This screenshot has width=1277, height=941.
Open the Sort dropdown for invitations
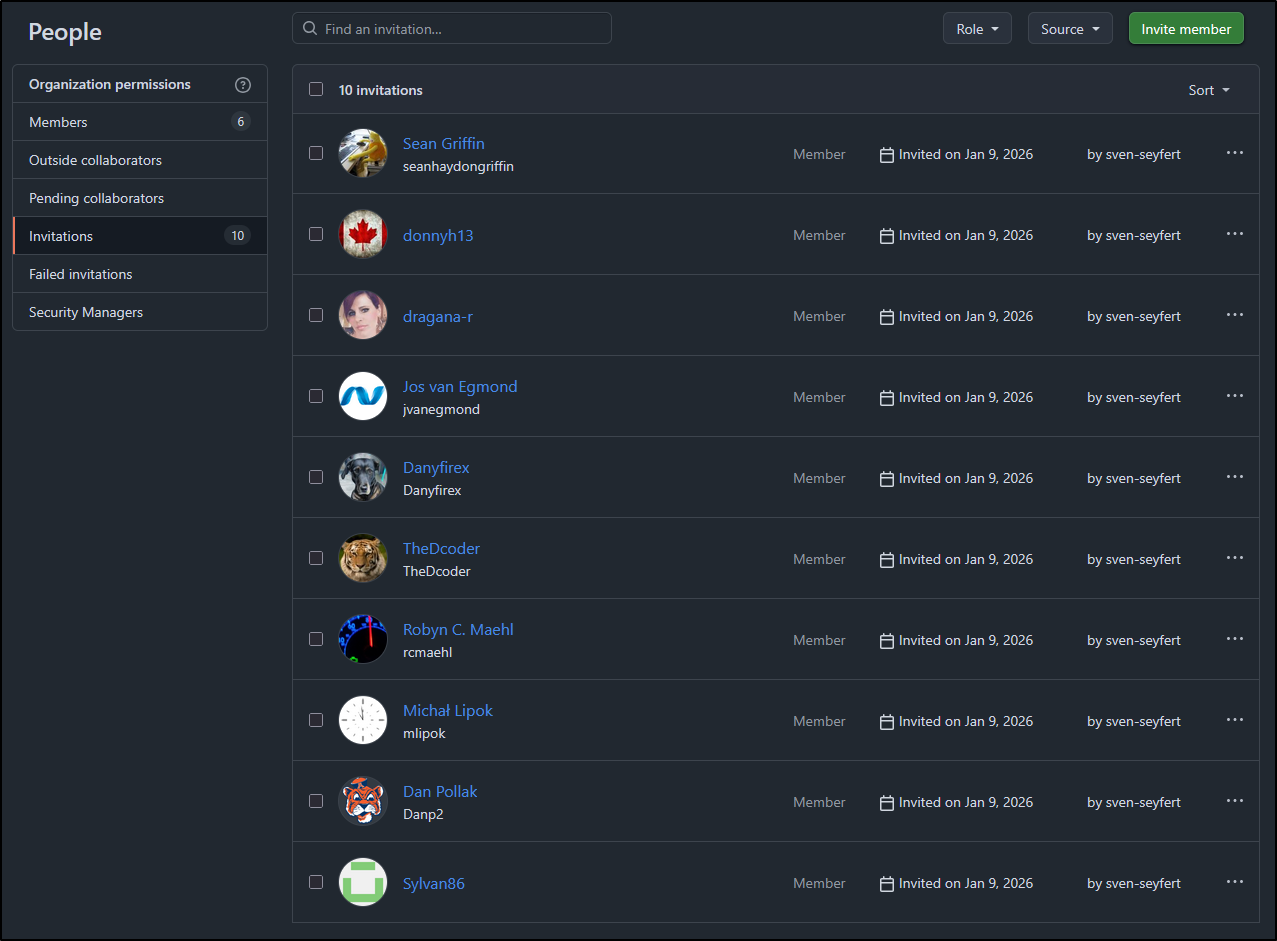pyautogui.click(x=1208, y=89)
